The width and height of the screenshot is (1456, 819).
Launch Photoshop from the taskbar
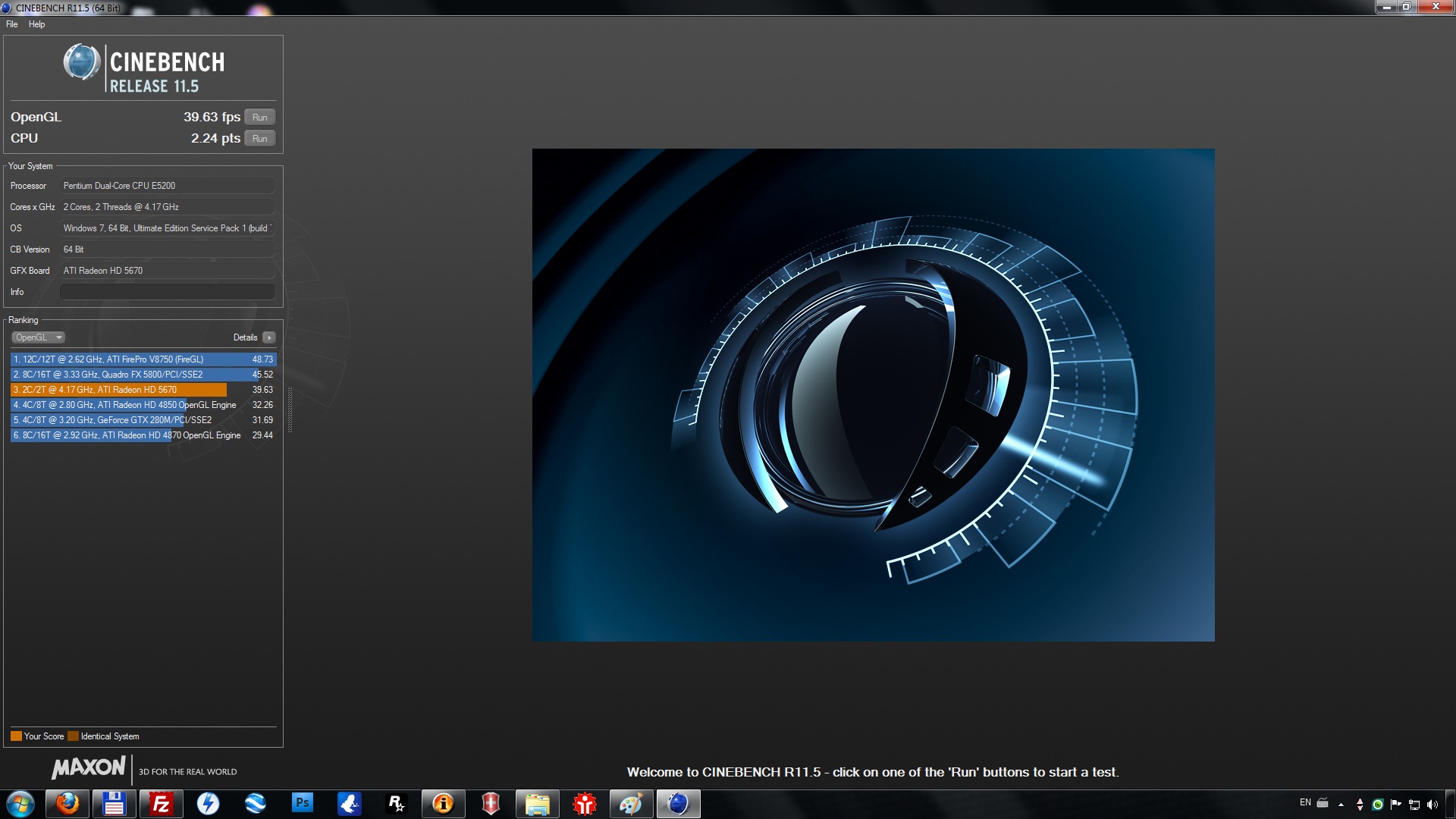point(302,803)
